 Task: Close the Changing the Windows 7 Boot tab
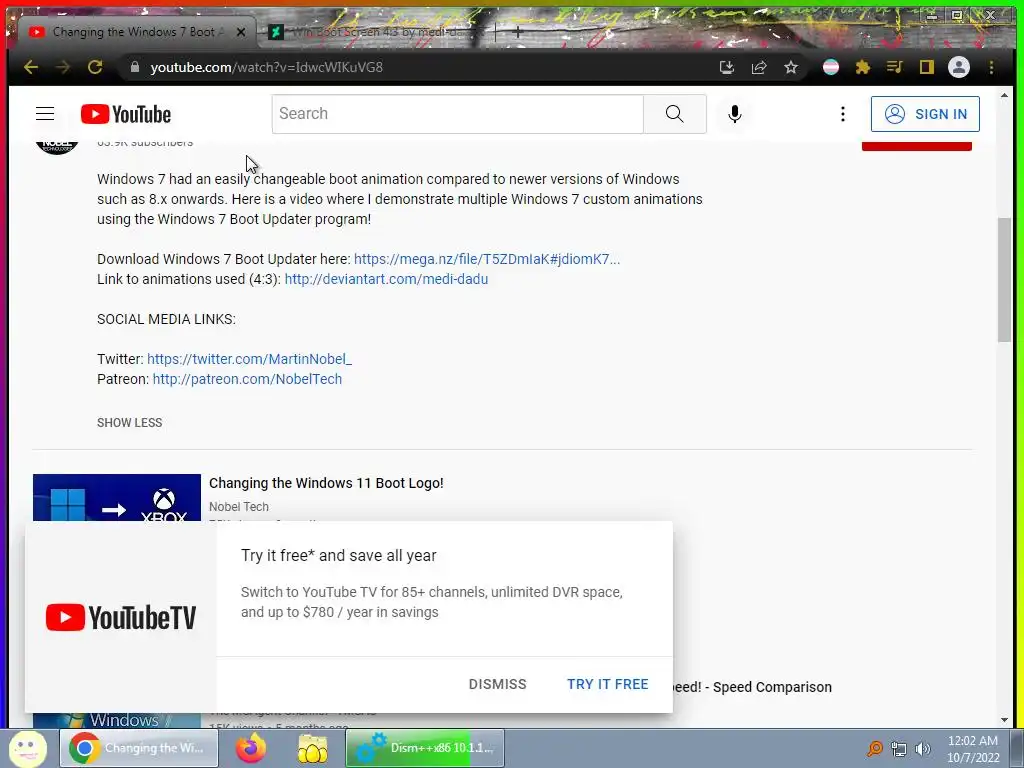[x=241, y=31]
